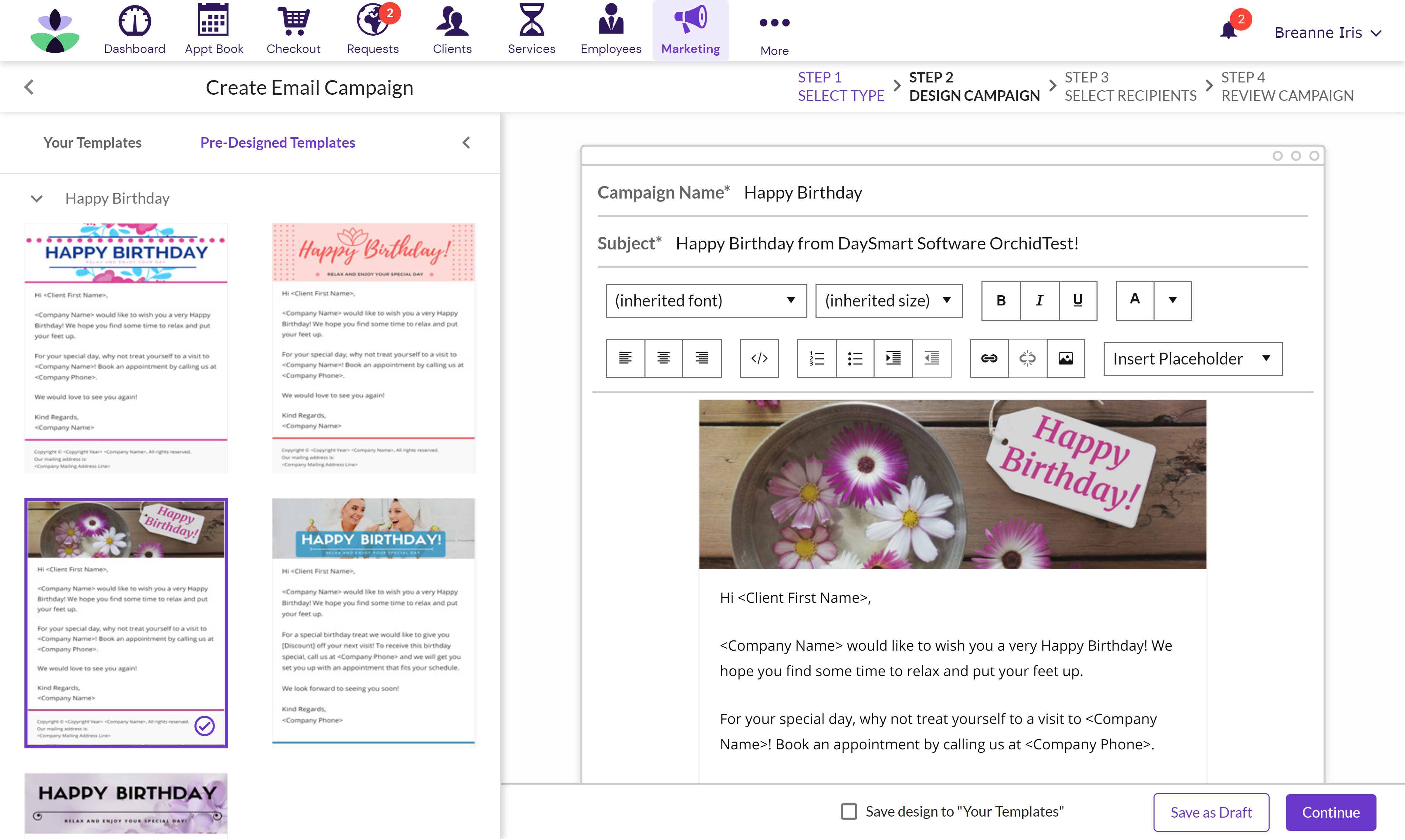Collapse the Happy Birthday template group

pos(37,199)
